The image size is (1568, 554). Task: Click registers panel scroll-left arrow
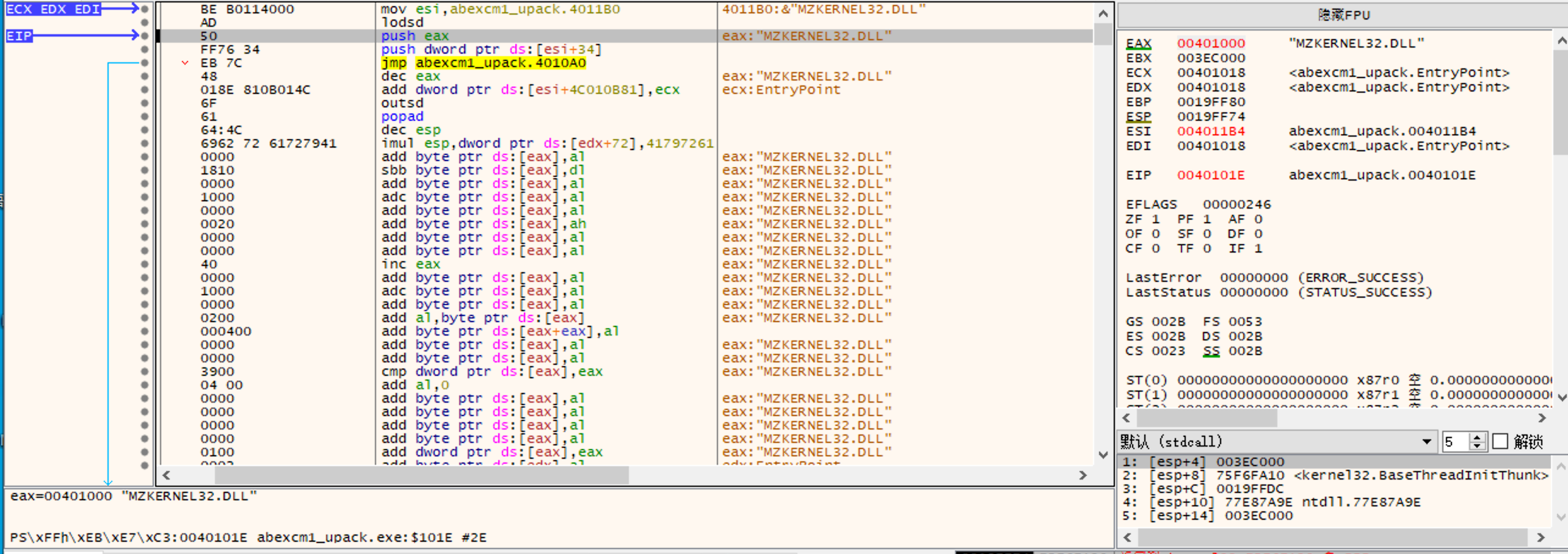tap(1127, 418)
